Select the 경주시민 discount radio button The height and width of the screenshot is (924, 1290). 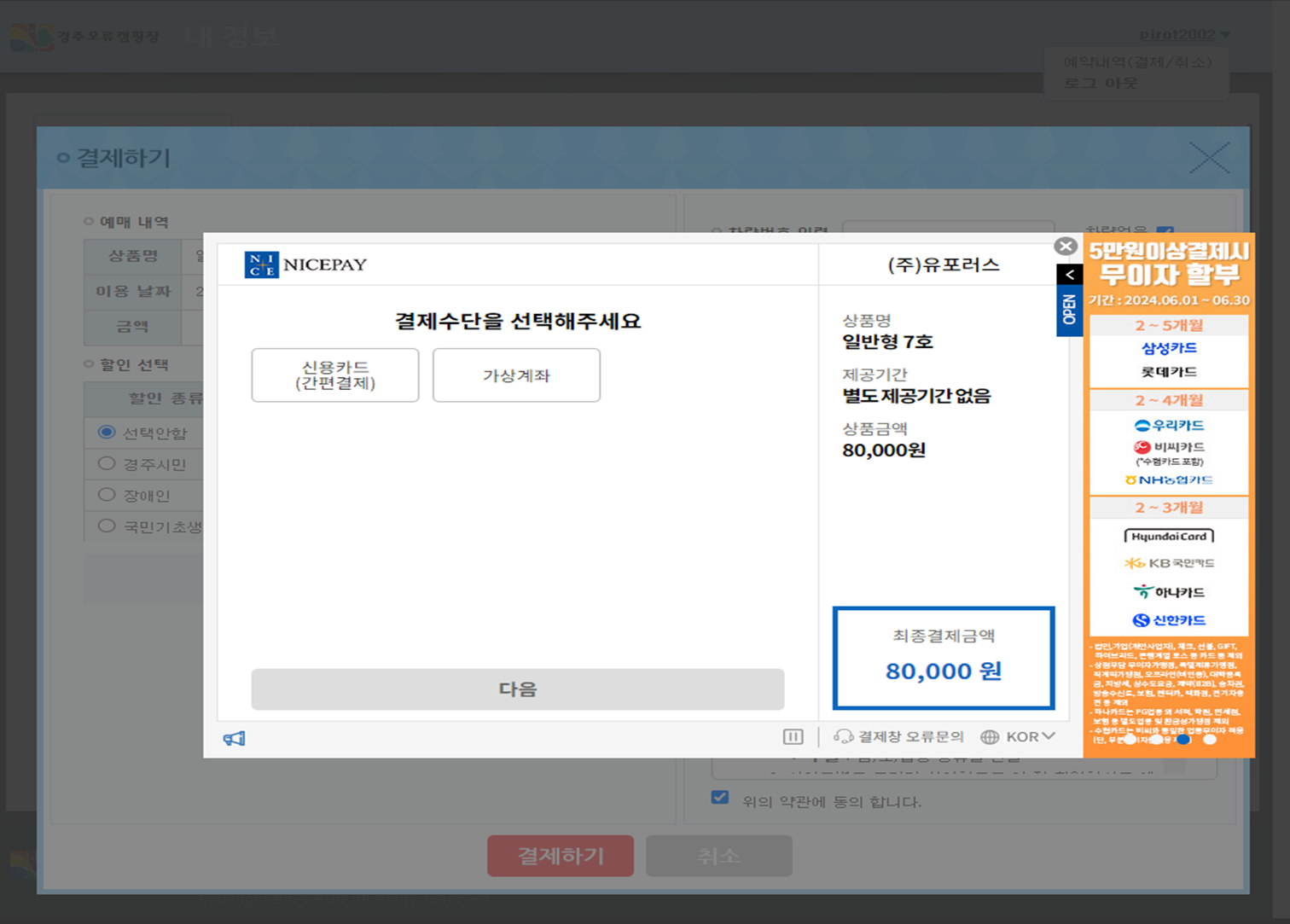pos(107,463)
